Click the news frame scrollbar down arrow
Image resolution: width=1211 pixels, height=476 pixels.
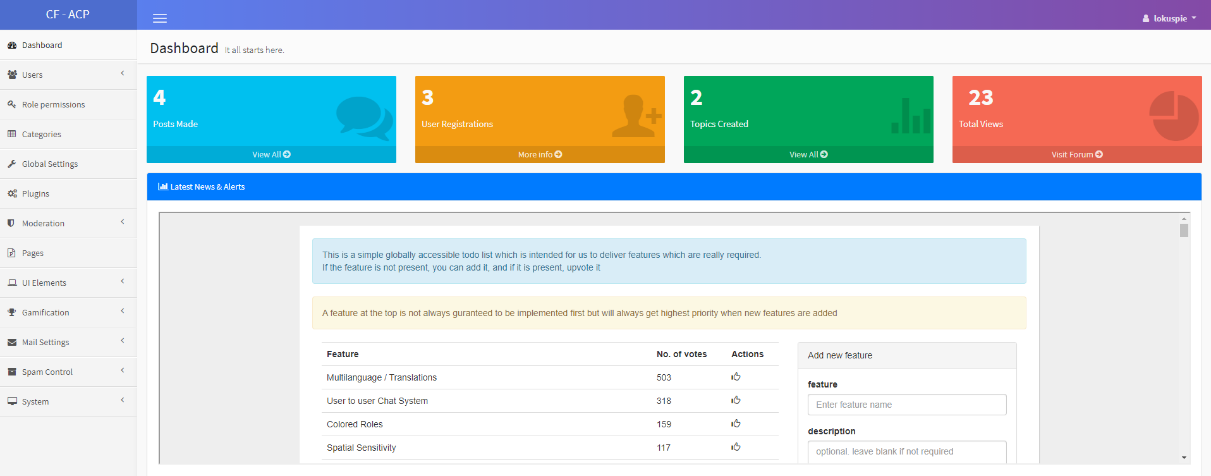[1184, 456]
